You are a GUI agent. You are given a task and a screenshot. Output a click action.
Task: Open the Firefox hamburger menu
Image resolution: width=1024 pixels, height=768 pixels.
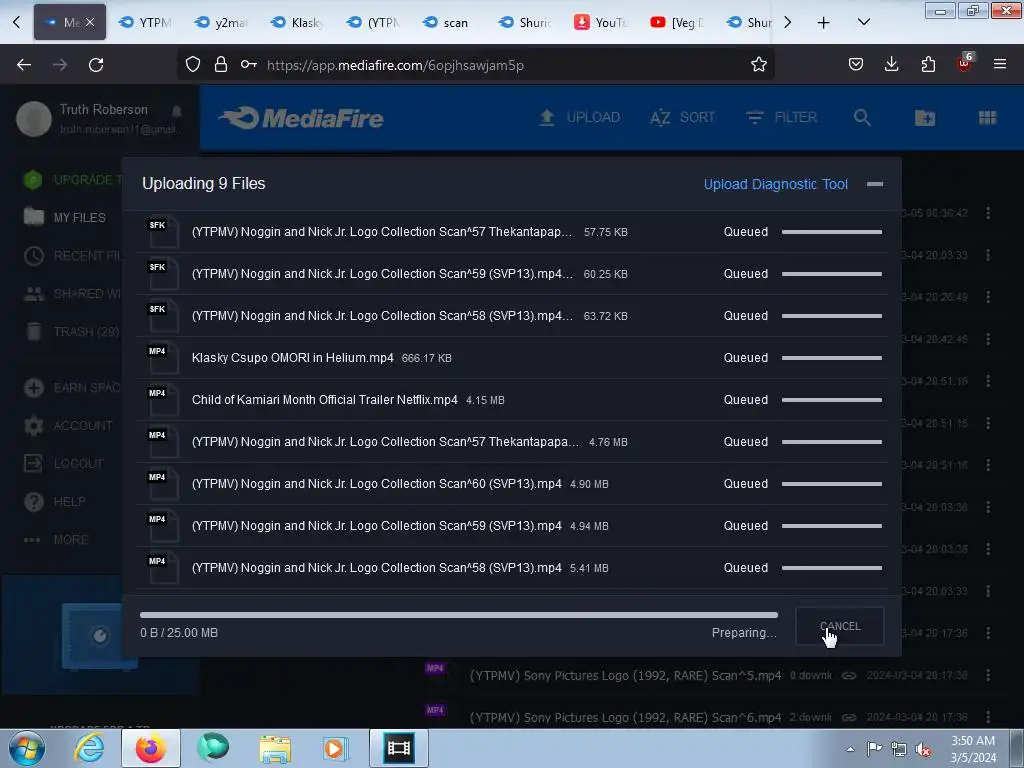coord(1000,64)
